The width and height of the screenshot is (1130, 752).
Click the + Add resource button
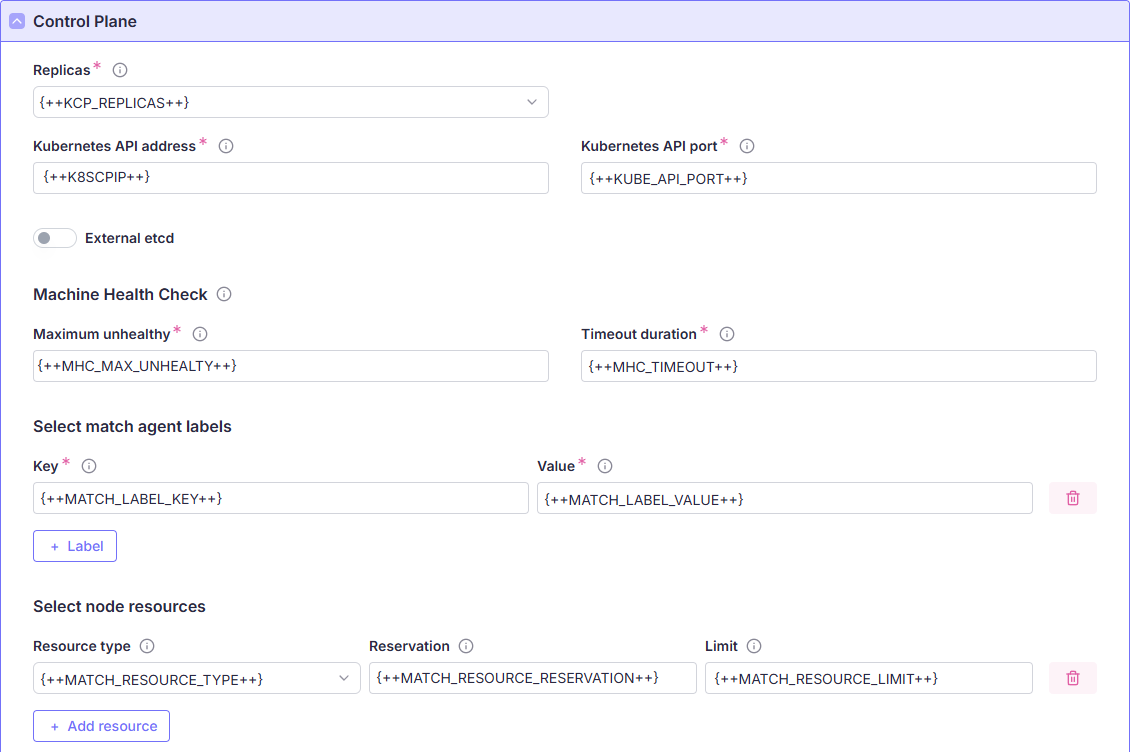tap(101, 726)
